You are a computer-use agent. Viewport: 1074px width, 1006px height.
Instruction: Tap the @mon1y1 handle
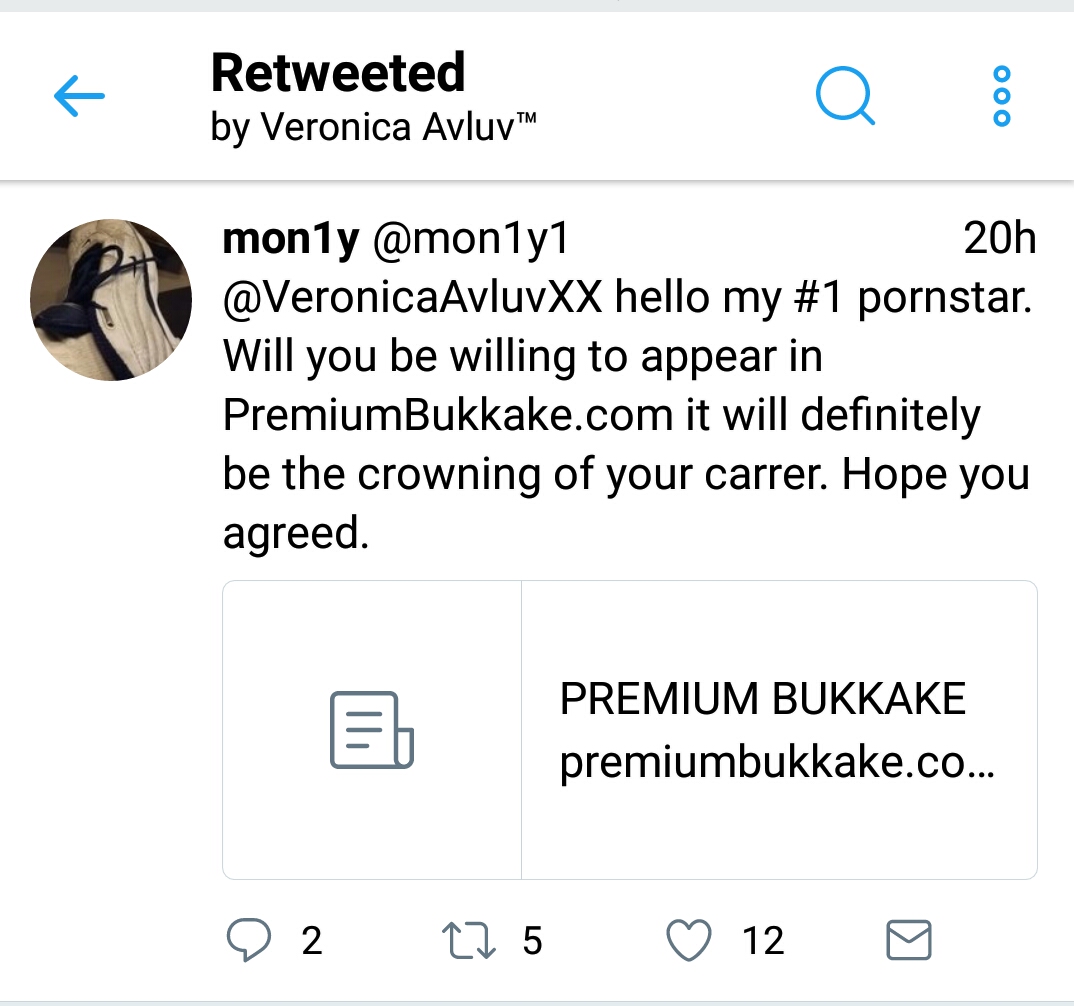470,240
